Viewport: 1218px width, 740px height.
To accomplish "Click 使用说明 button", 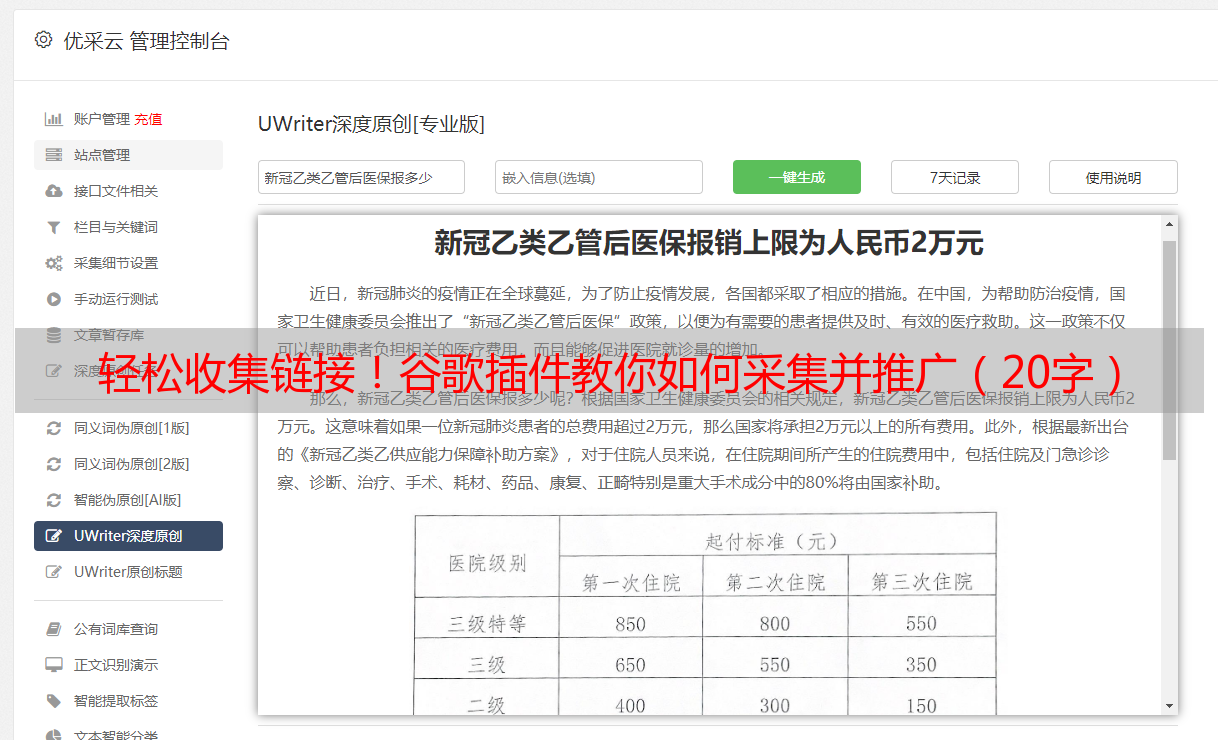I will [x=1113, y=177].
